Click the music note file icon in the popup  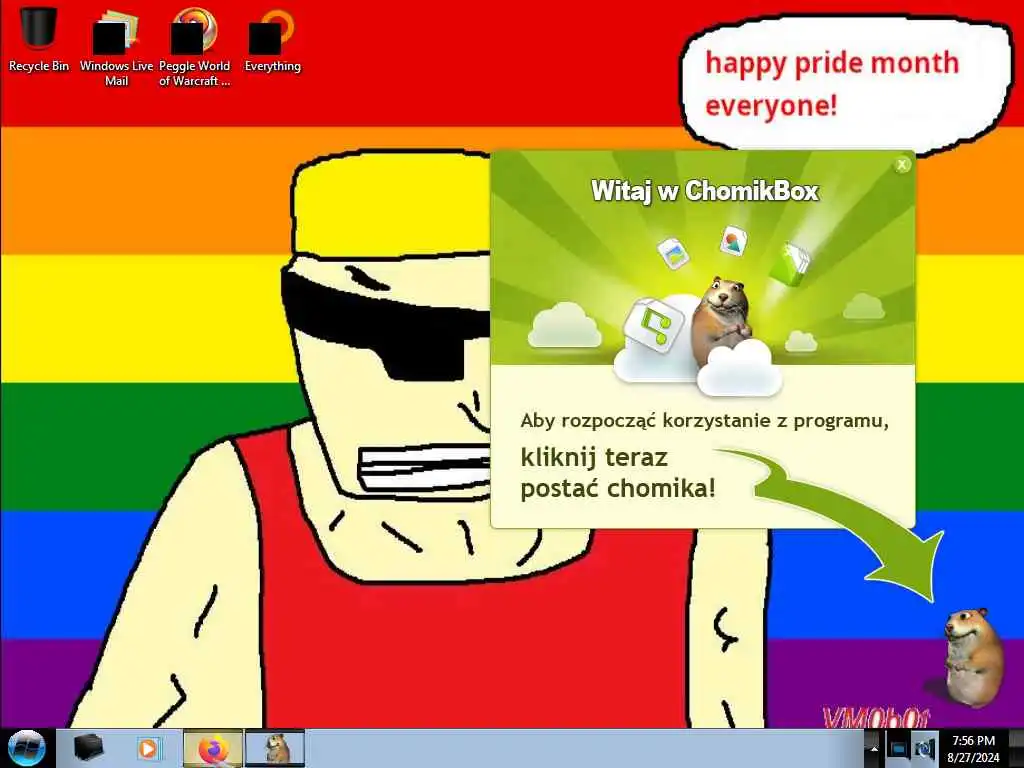tap(654, 326)
